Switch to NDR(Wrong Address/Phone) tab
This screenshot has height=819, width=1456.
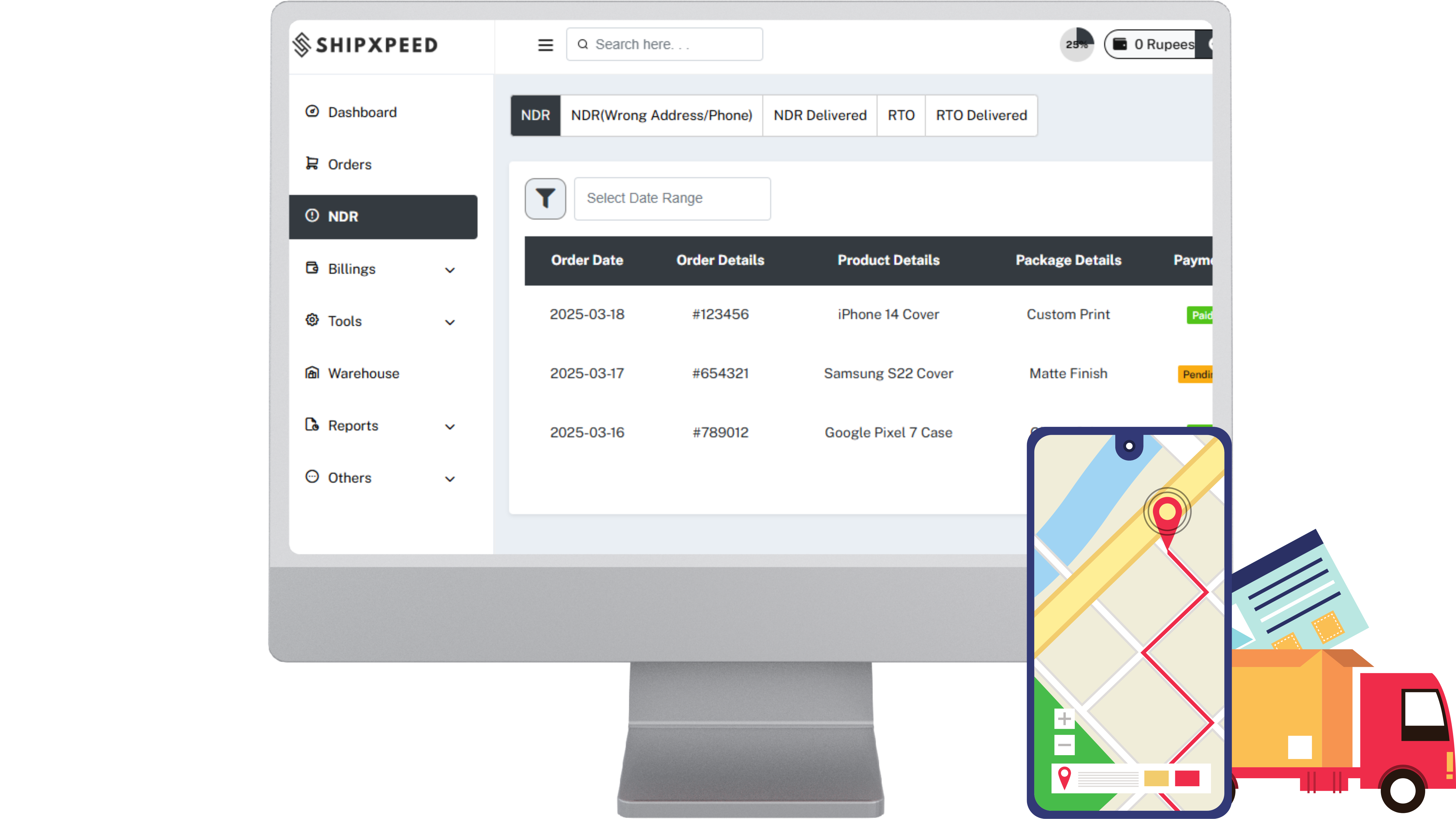(661, 115)
